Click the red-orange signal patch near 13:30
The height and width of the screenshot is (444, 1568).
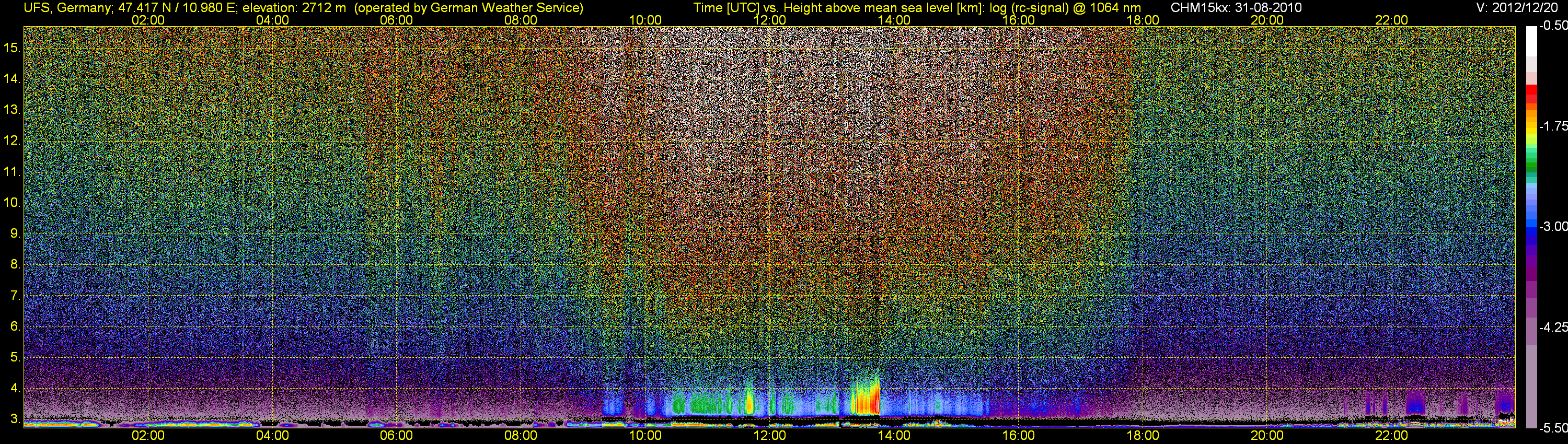(x=865, y=396)
